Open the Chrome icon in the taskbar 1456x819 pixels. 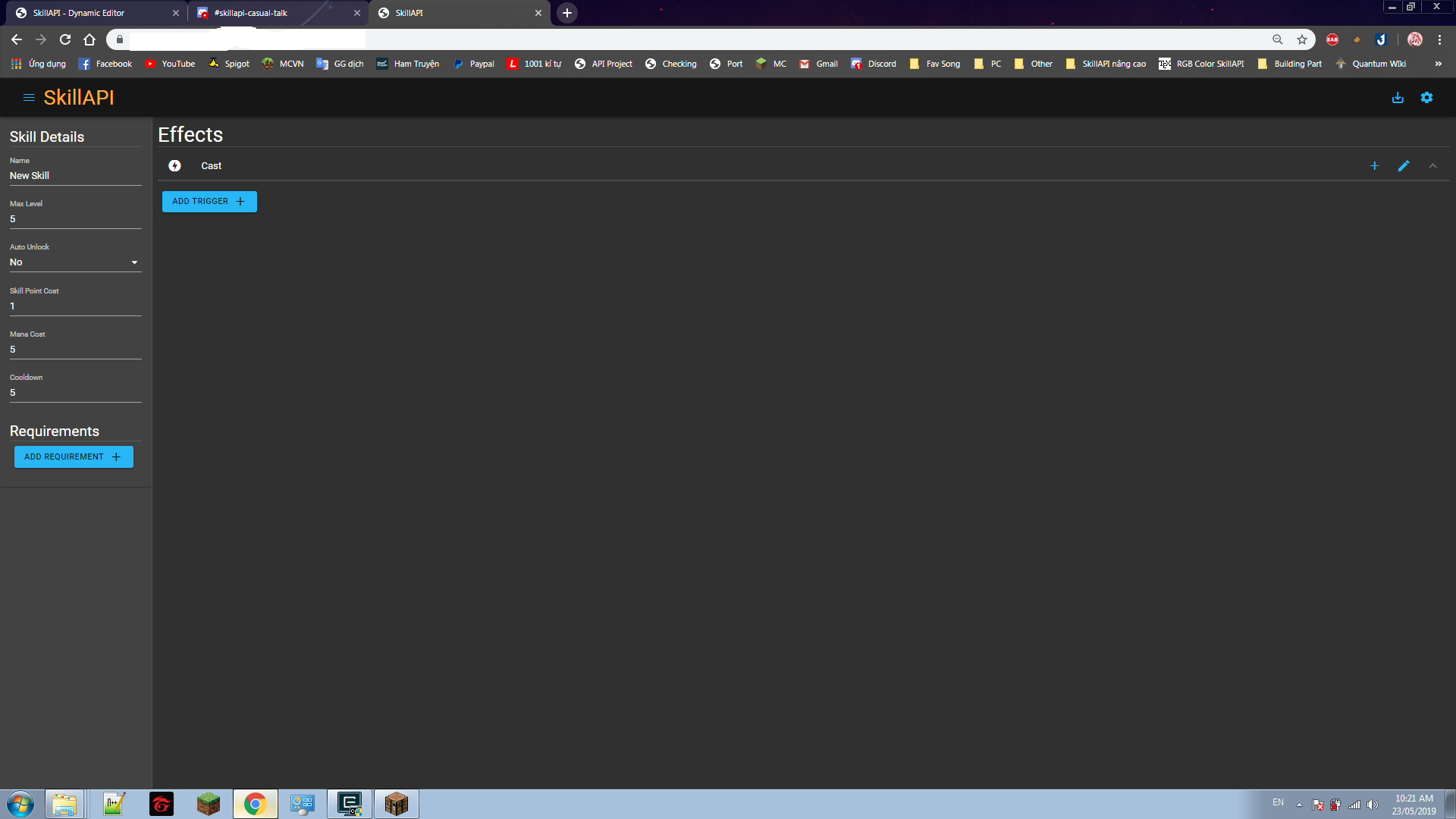(256, 804)
